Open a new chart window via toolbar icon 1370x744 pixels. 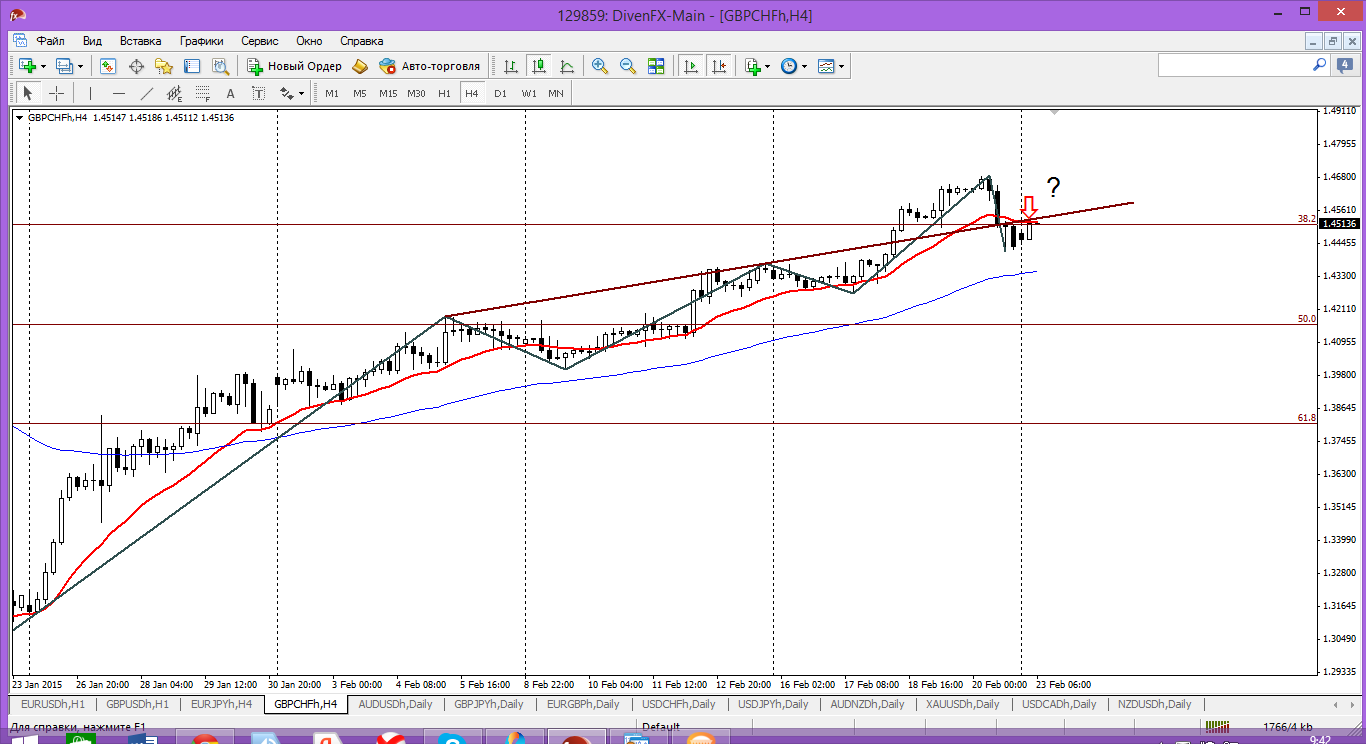27,66
